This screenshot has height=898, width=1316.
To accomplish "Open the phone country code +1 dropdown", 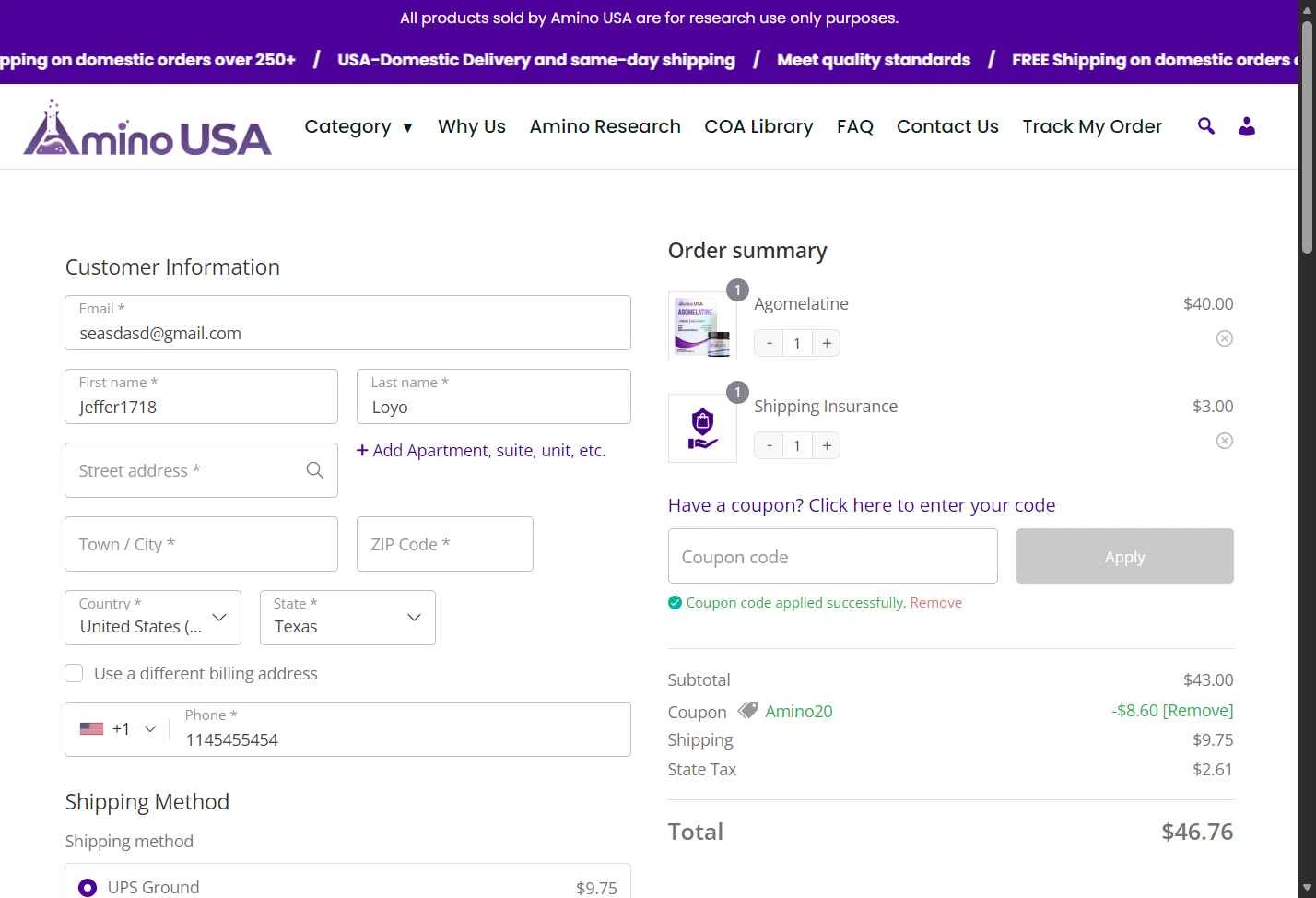I will tap(118, 728).
